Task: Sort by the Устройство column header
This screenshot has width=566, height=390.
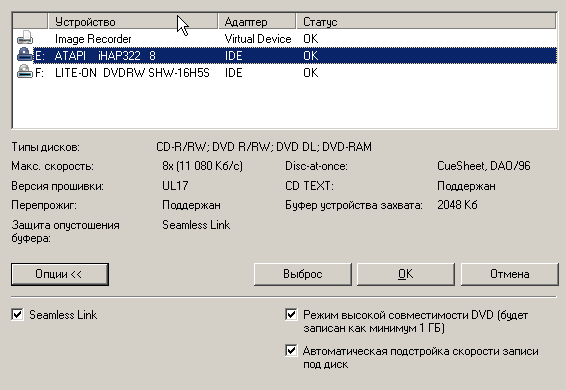Action: coord(133,22)
